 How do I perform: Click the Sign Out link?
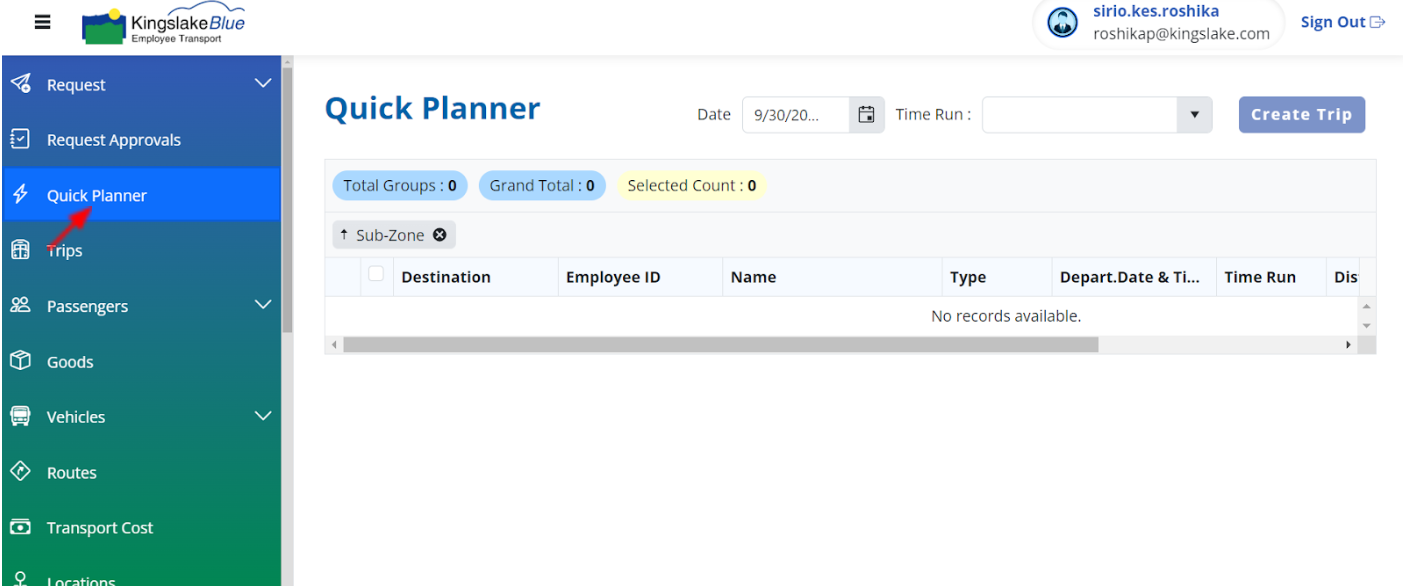(x=1343, y=22)
